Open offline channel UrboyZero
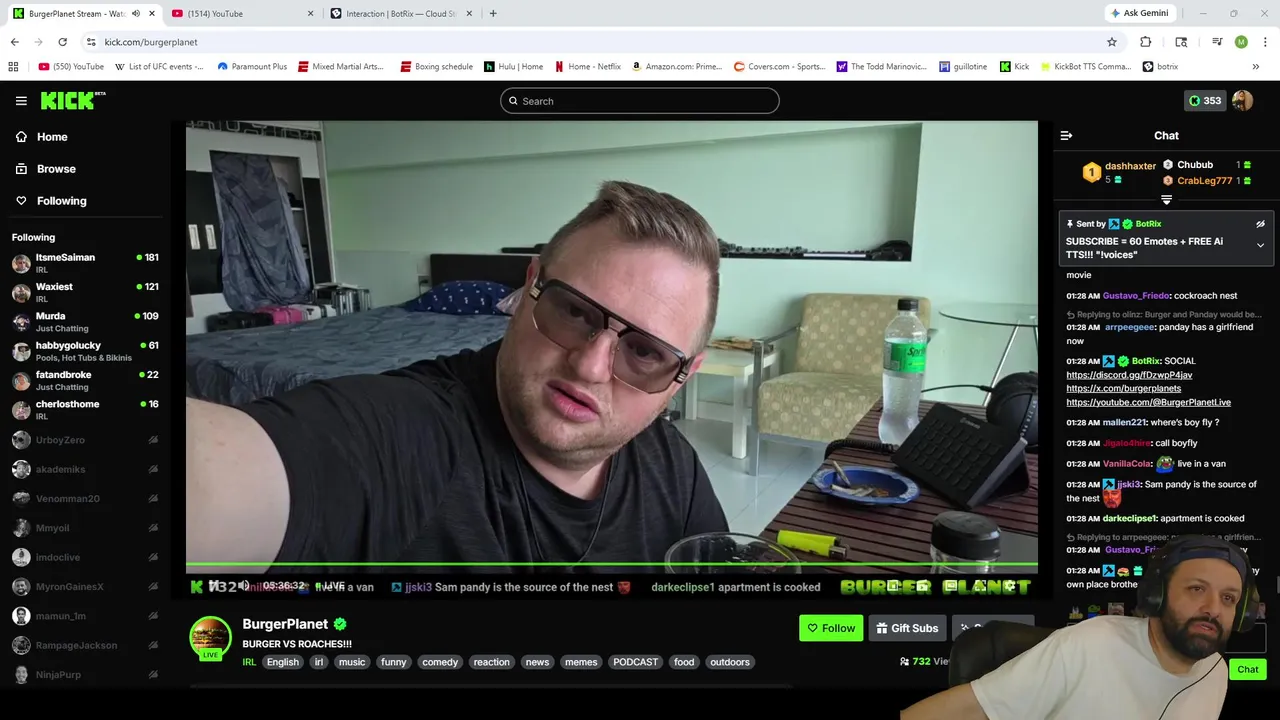Screen dimensions: 1280x720 85,440
